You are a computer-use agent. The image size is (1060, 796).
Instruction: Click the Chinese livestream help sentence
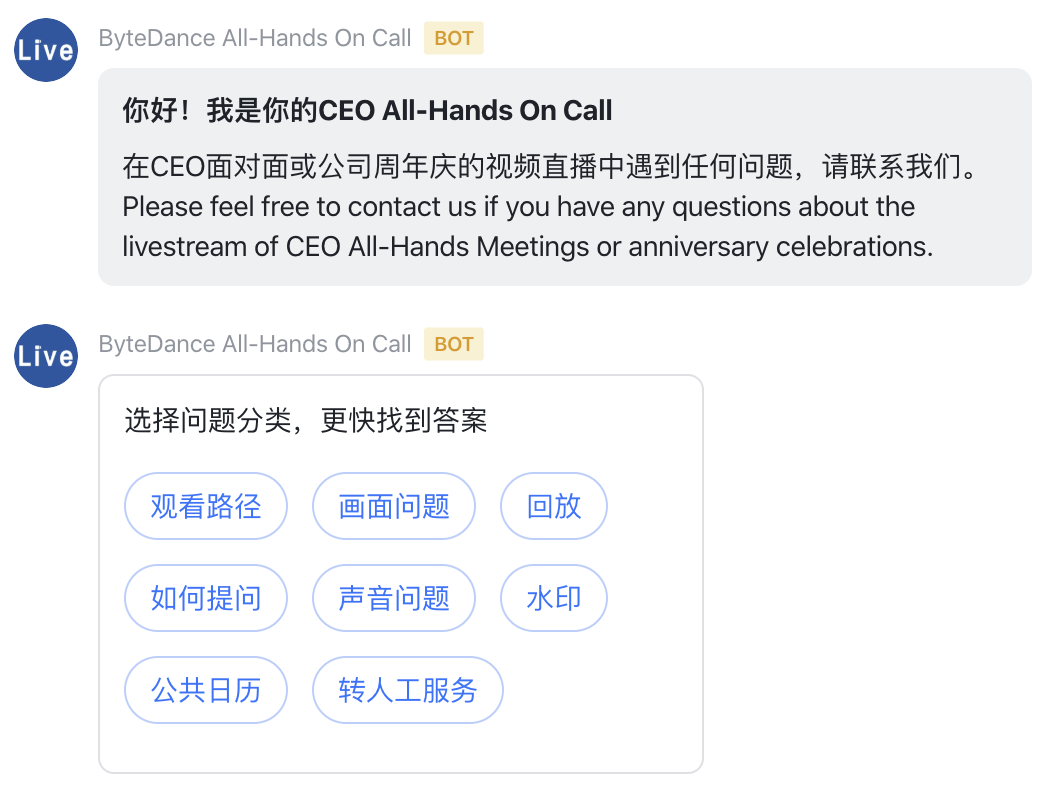pyautogui.click(x=548, y=166)
